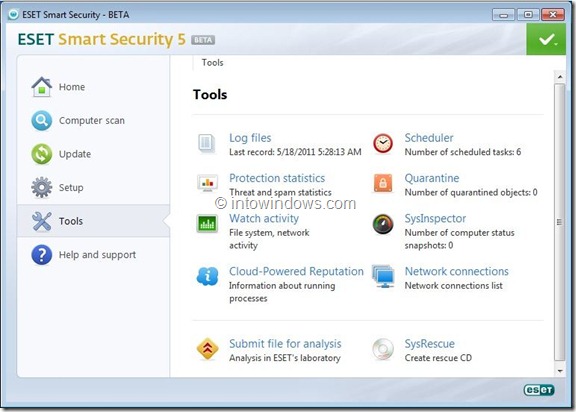Click the ESET logo at bottom right
576x412 pixels.
539,390
